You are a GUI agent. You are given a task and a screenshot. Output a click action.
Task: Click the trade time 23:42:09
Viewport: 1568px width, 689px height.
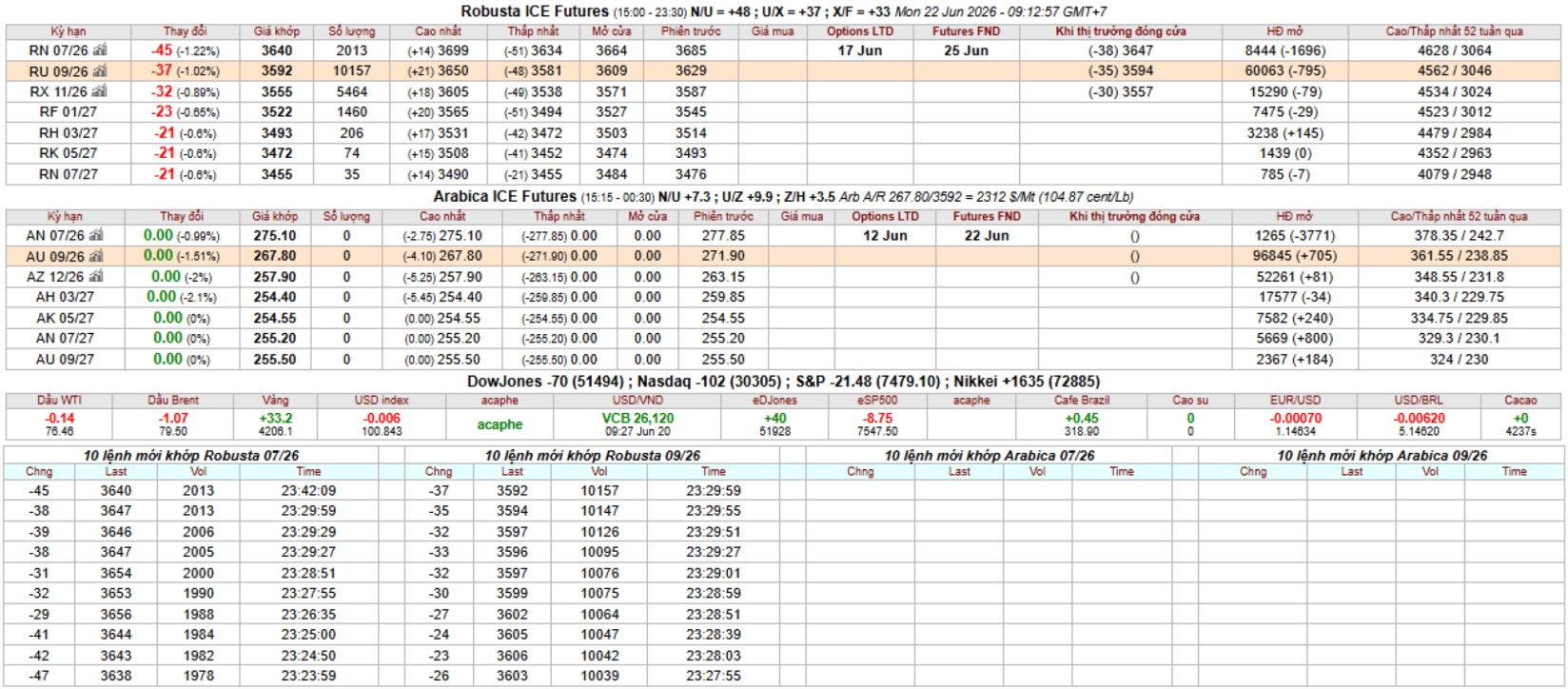(308, 491)
